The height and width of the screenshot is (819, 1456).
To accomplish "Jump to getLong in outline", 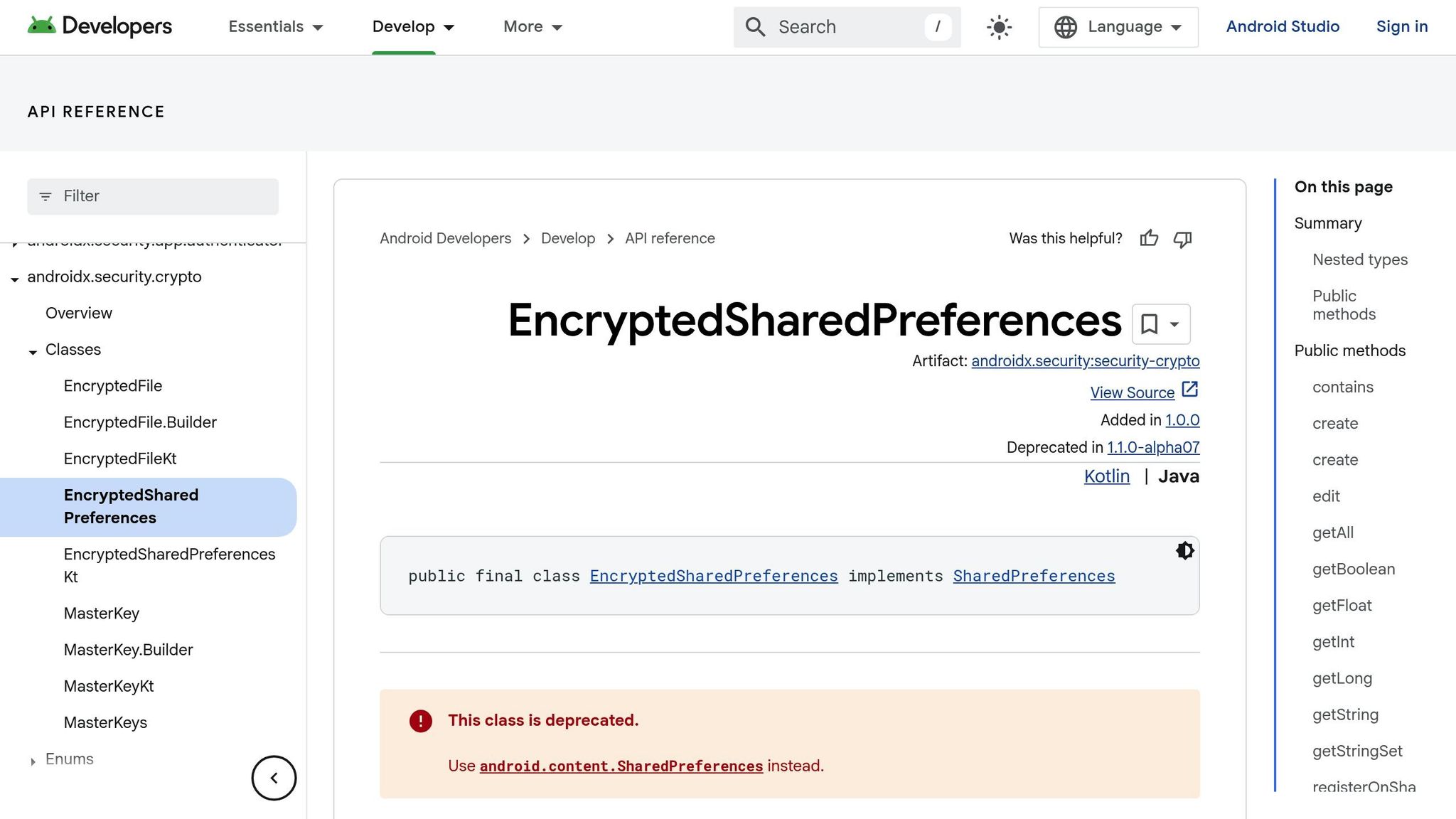I will tap(1342, 678).
